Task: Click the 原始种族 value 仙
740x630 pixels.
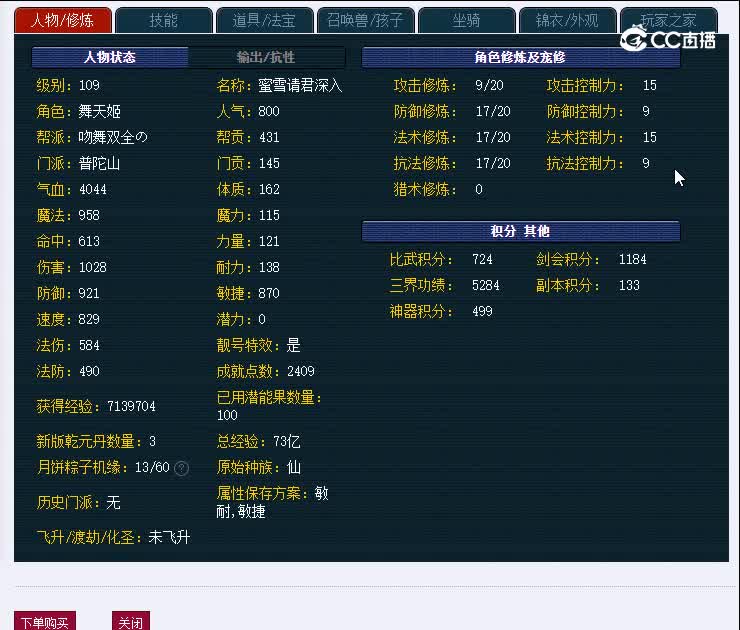Action: pos(294,468)
